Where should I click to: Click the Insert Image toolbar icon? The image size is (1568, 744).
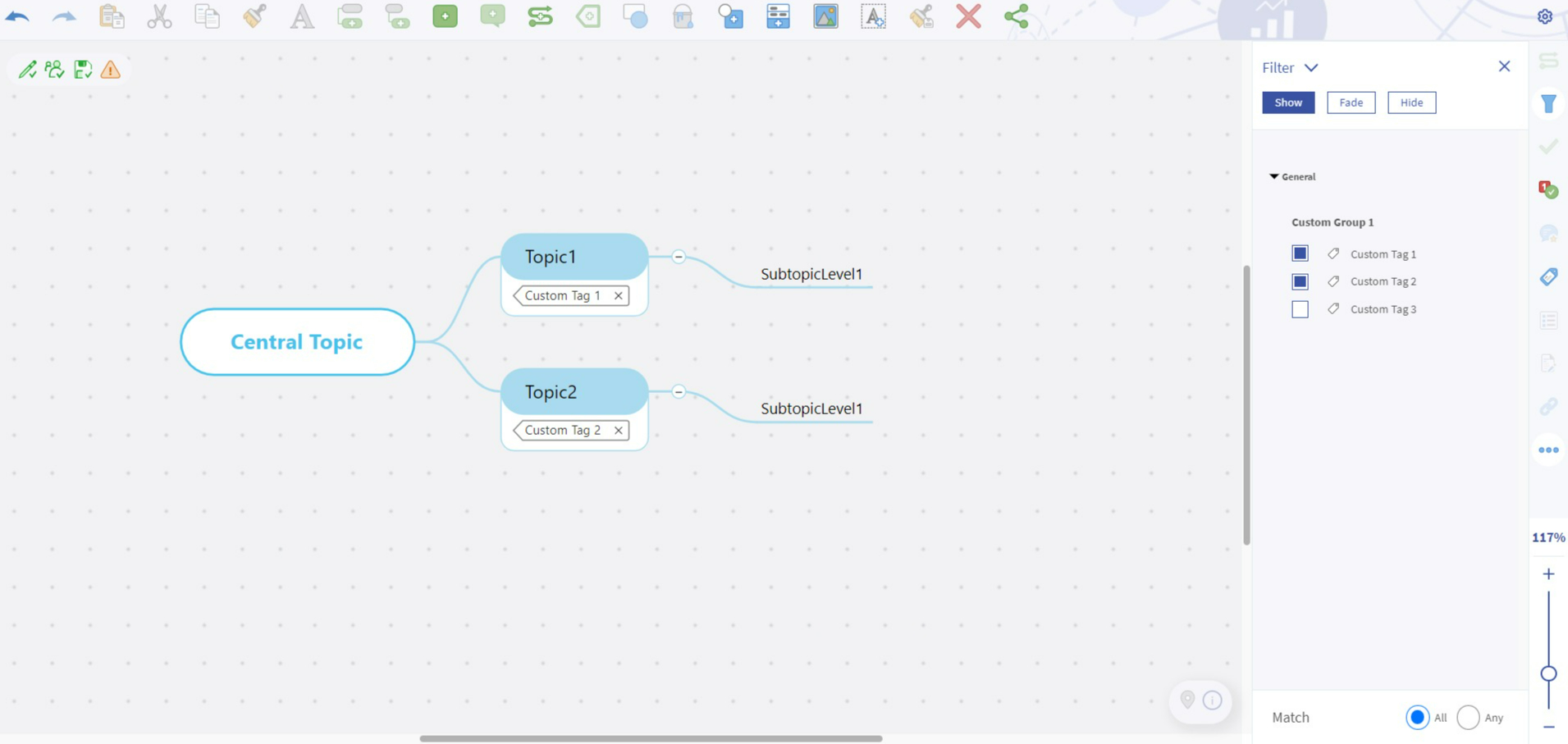click(825, 16)
